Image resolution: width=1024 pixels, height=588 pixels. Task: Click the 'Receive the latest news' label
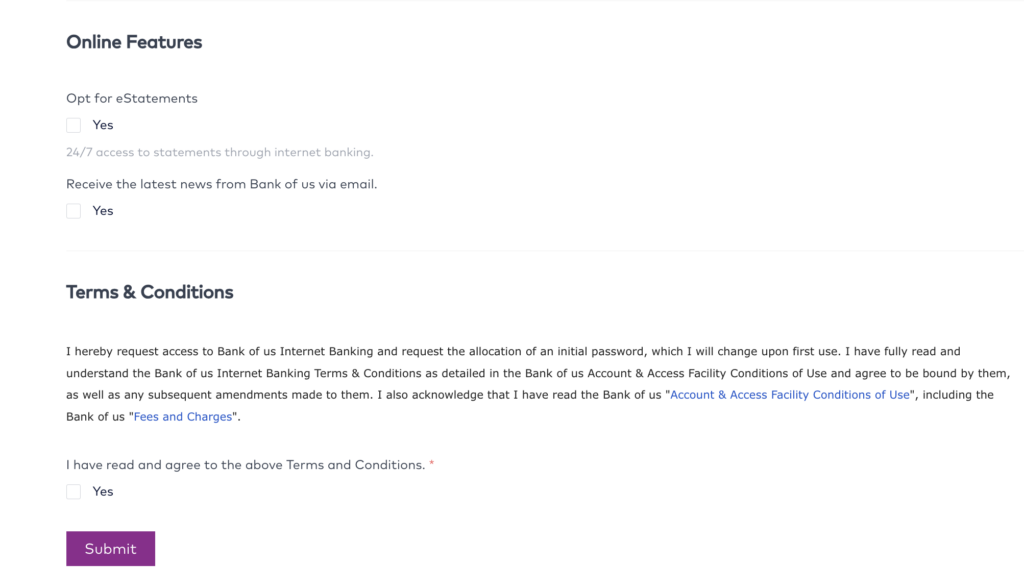pos(221,184)
